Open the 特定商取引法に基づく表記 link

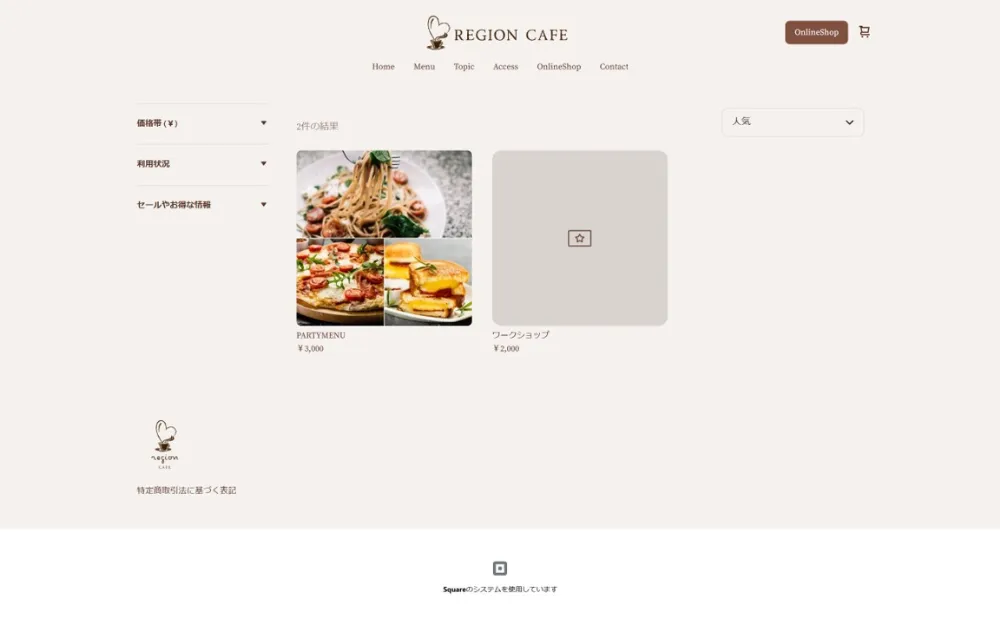click(186, 490)
